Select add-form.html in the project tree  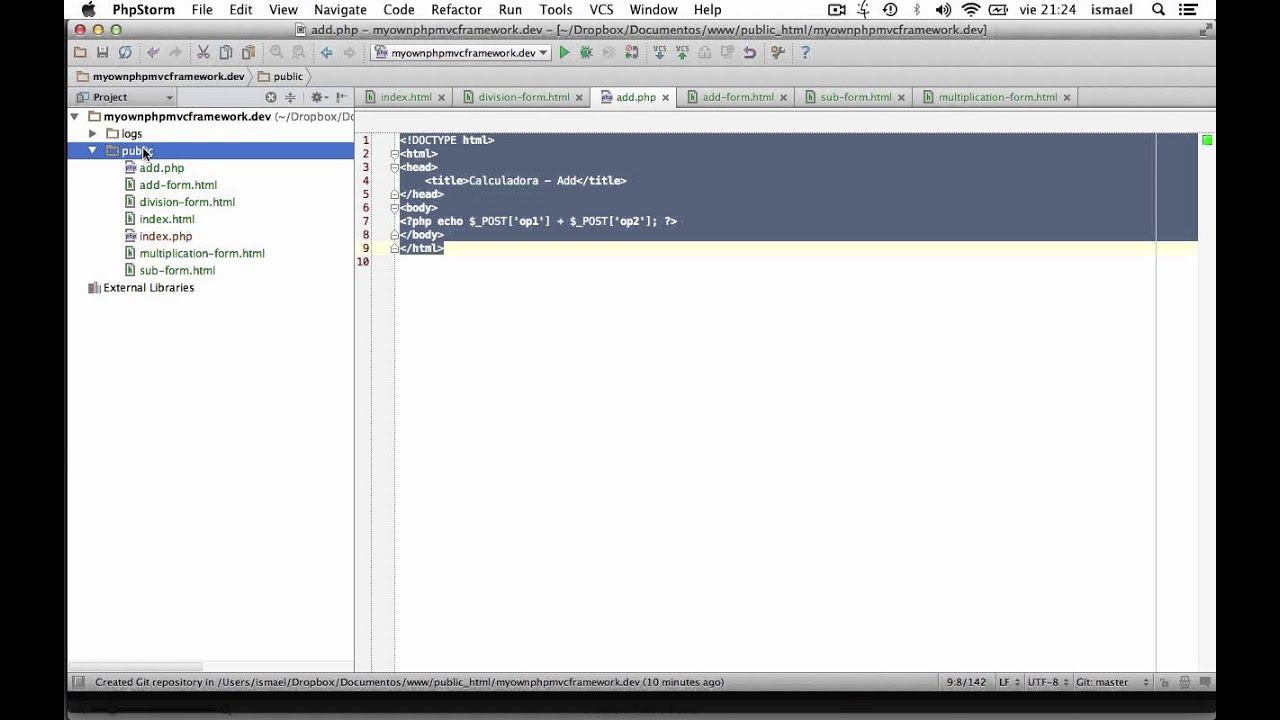178,185
